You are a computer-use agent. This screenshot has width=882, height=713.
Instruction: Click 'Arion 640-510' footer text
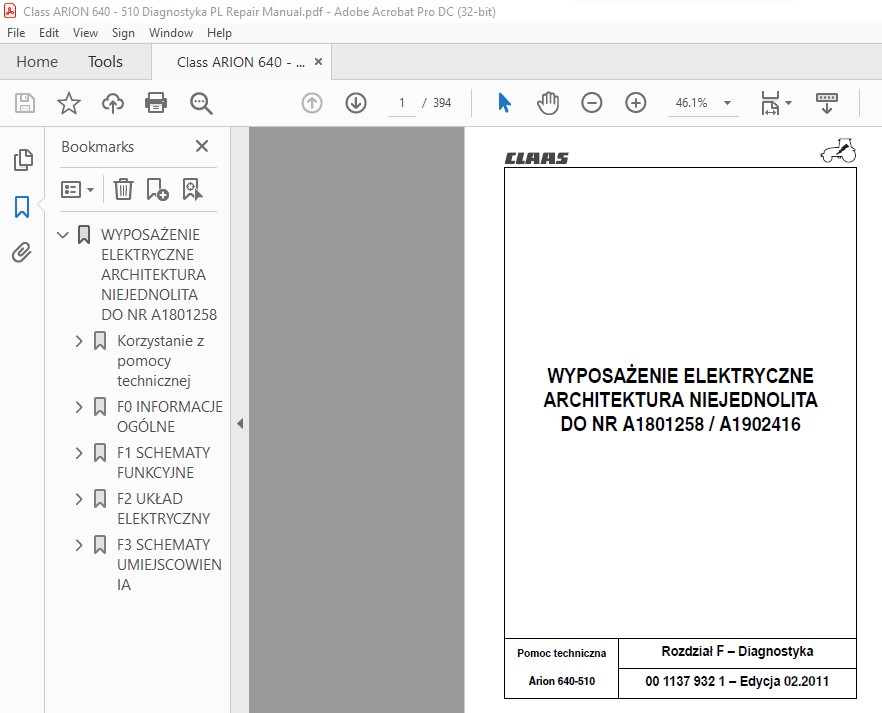(561, 681)
